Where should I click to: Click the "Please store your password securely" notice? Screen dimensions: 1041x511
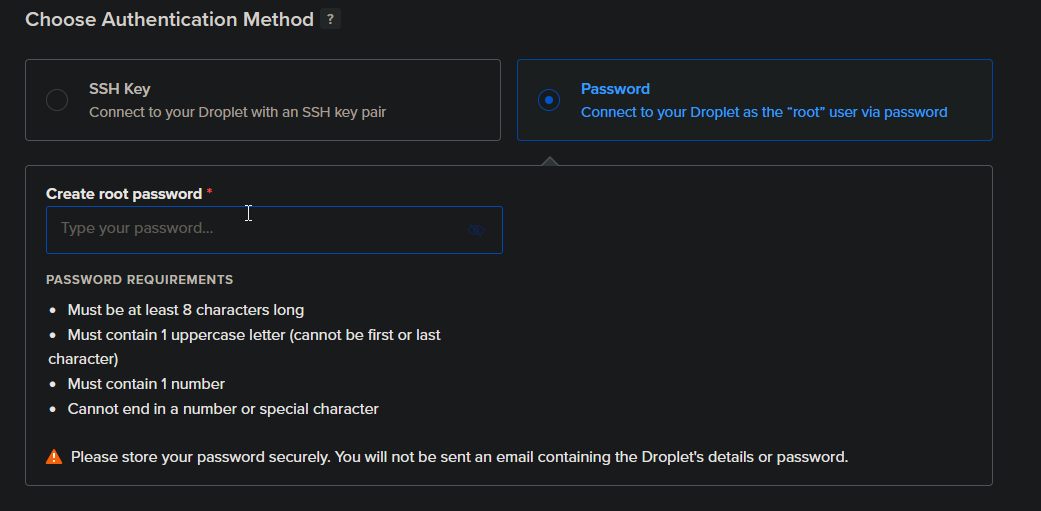(x=459, y=457)
